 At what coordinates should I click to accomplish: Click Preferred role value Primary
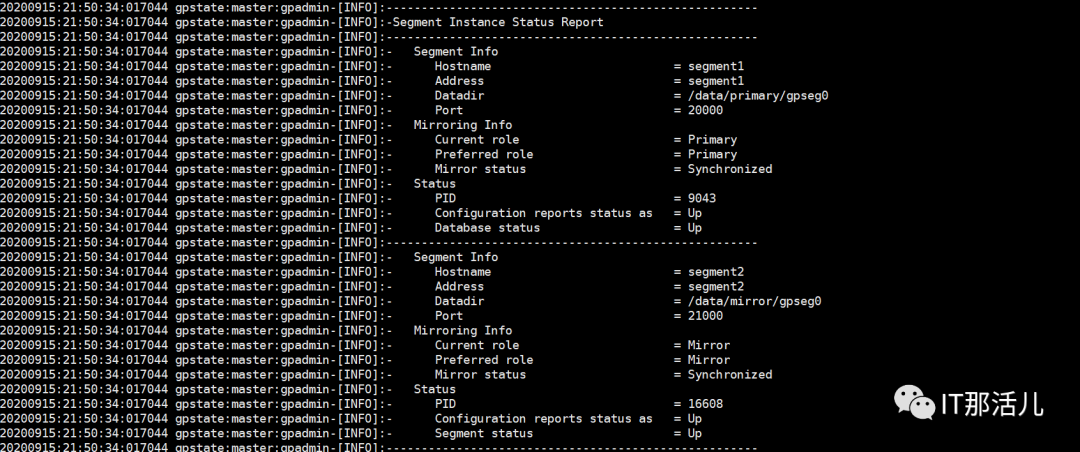pyautogui.click(x=712, y=154)
